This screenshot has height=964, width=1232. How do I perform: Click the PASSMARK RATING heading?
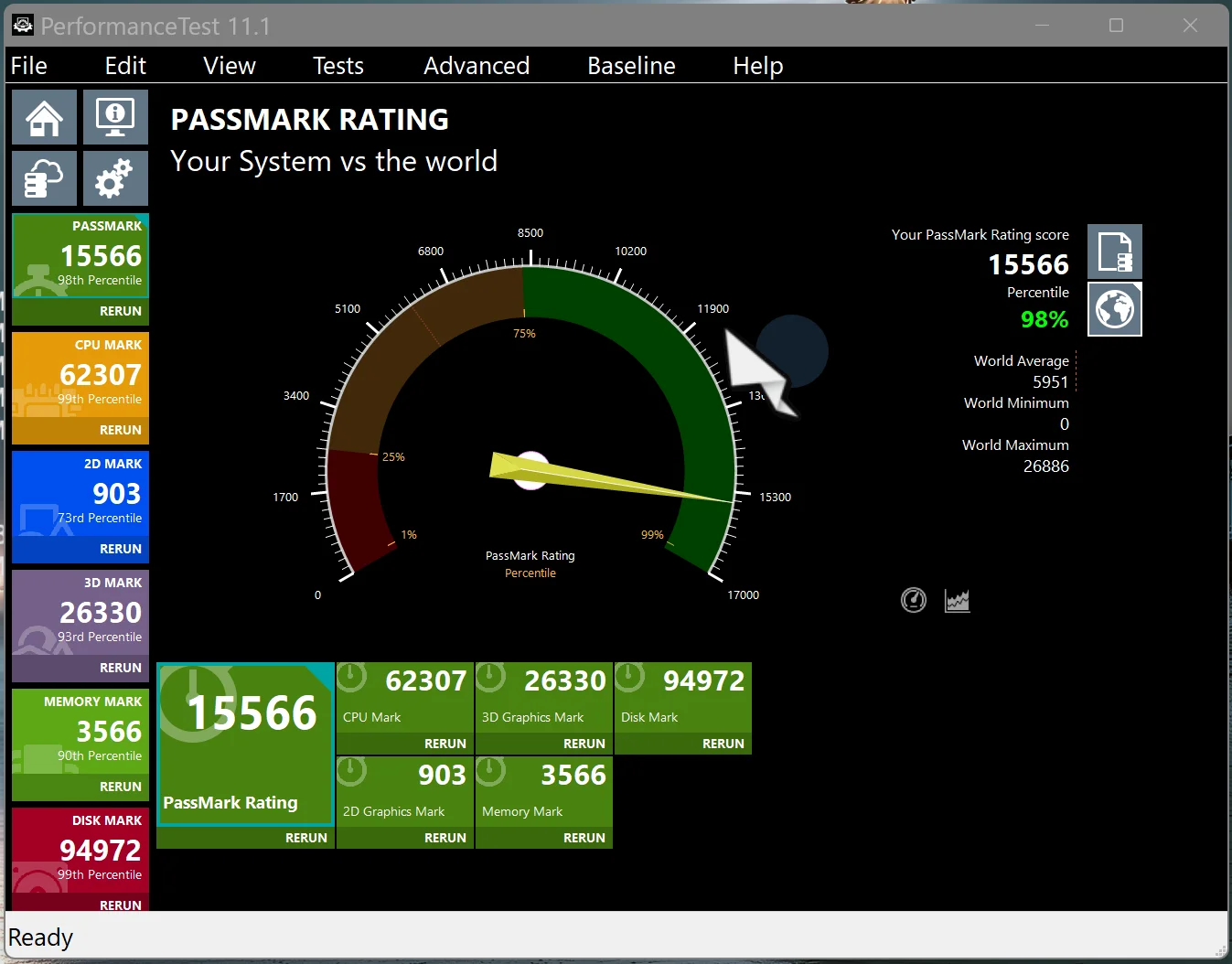click(310, 120)
